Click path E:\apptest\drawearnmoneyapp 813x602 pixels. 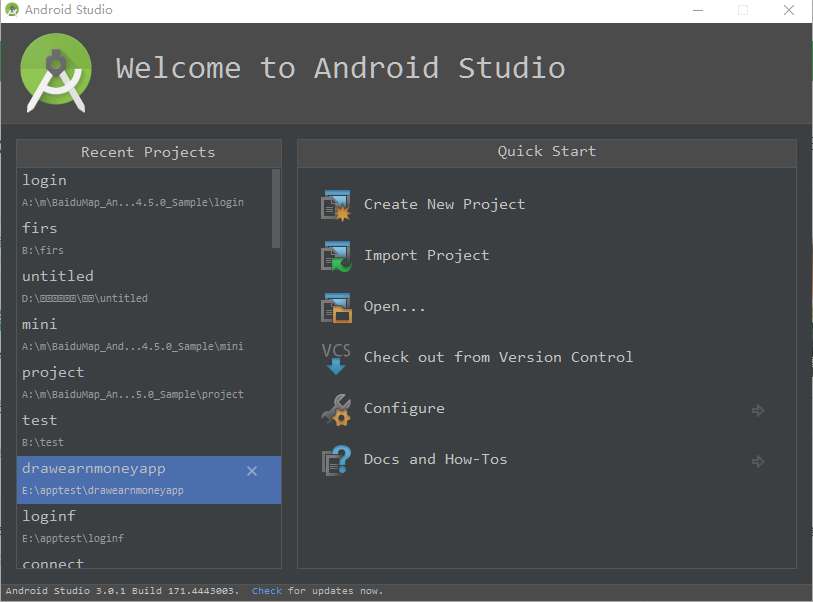(103, 491)
